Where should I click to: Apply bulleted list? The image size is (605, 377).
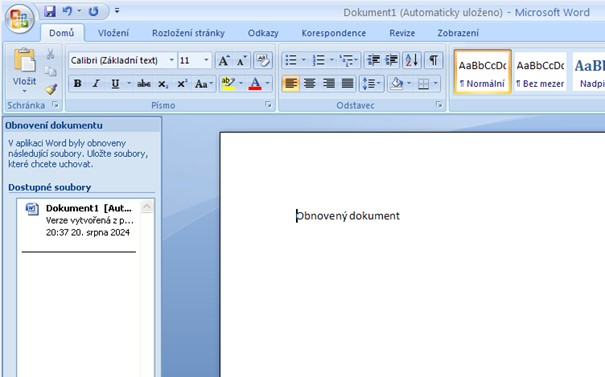click(x=291, y=61)
